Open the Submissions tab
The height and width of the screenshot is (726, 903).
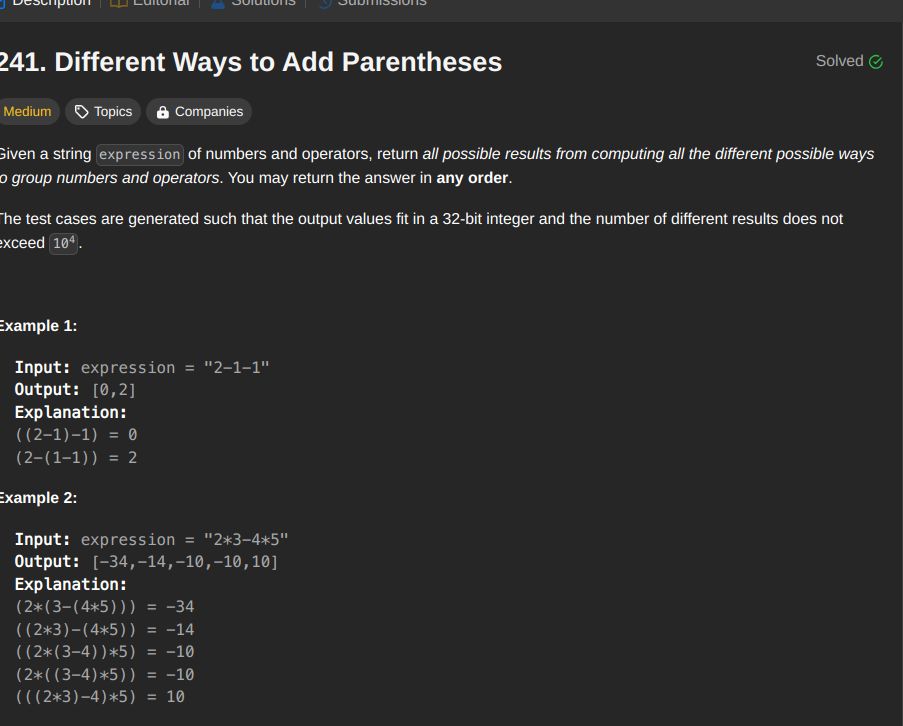tap(373, 3)
